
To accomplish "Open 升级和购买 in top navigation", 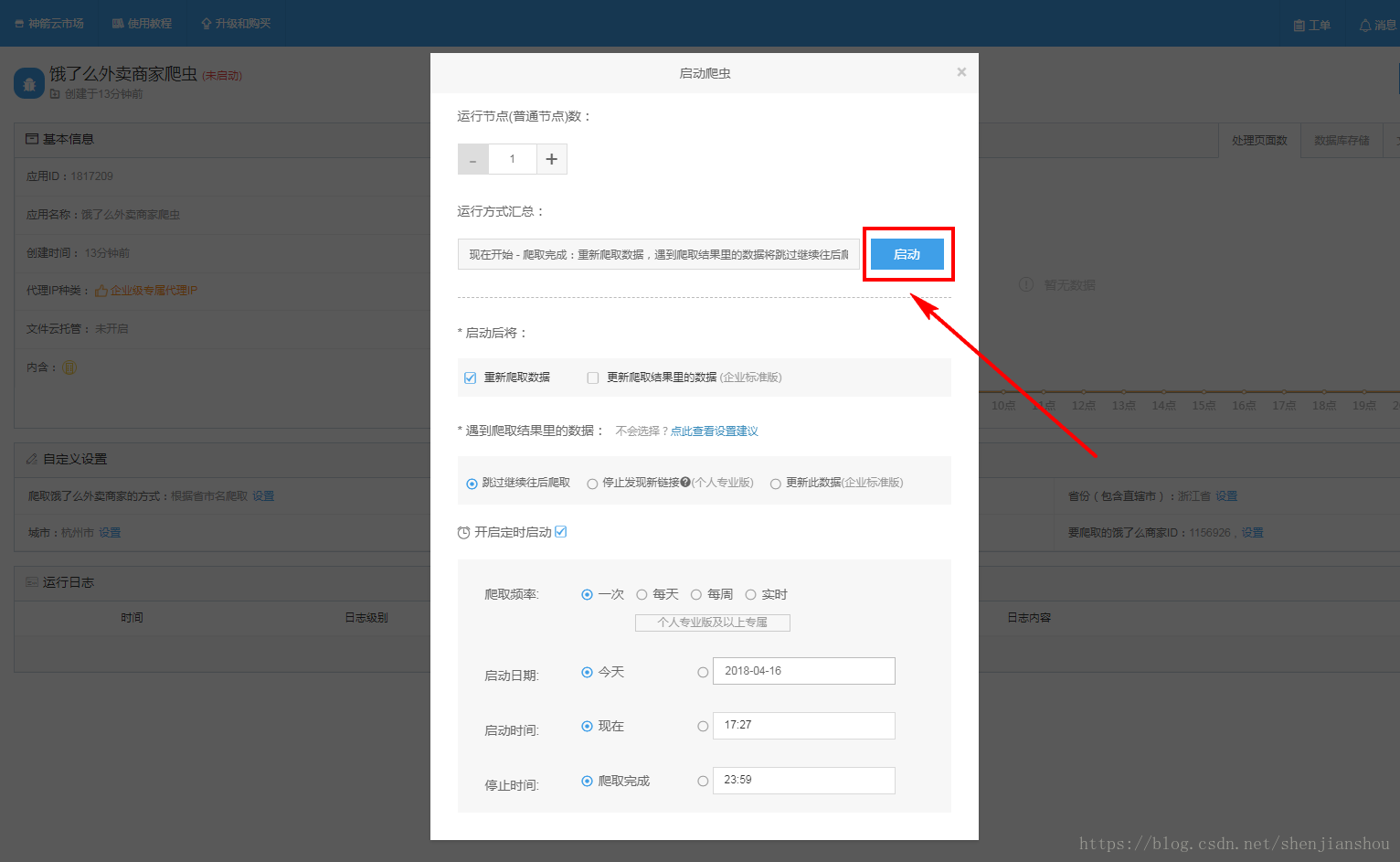I will pyautogui.click(x=236, y=24).
